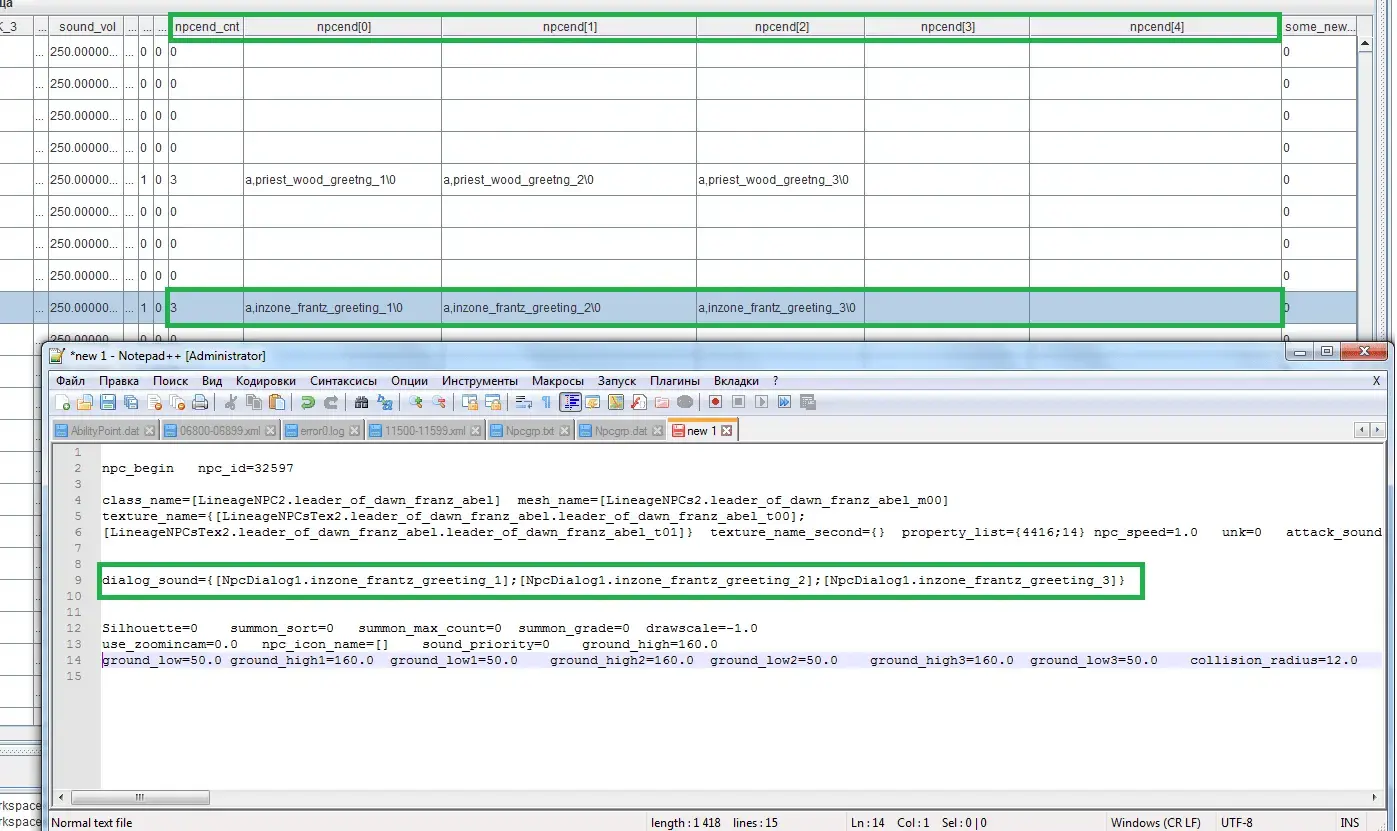Viewport: 1397px width, 831px height.
Task: Save the recorded macro toolbar icon
Action: coord(808,402)
